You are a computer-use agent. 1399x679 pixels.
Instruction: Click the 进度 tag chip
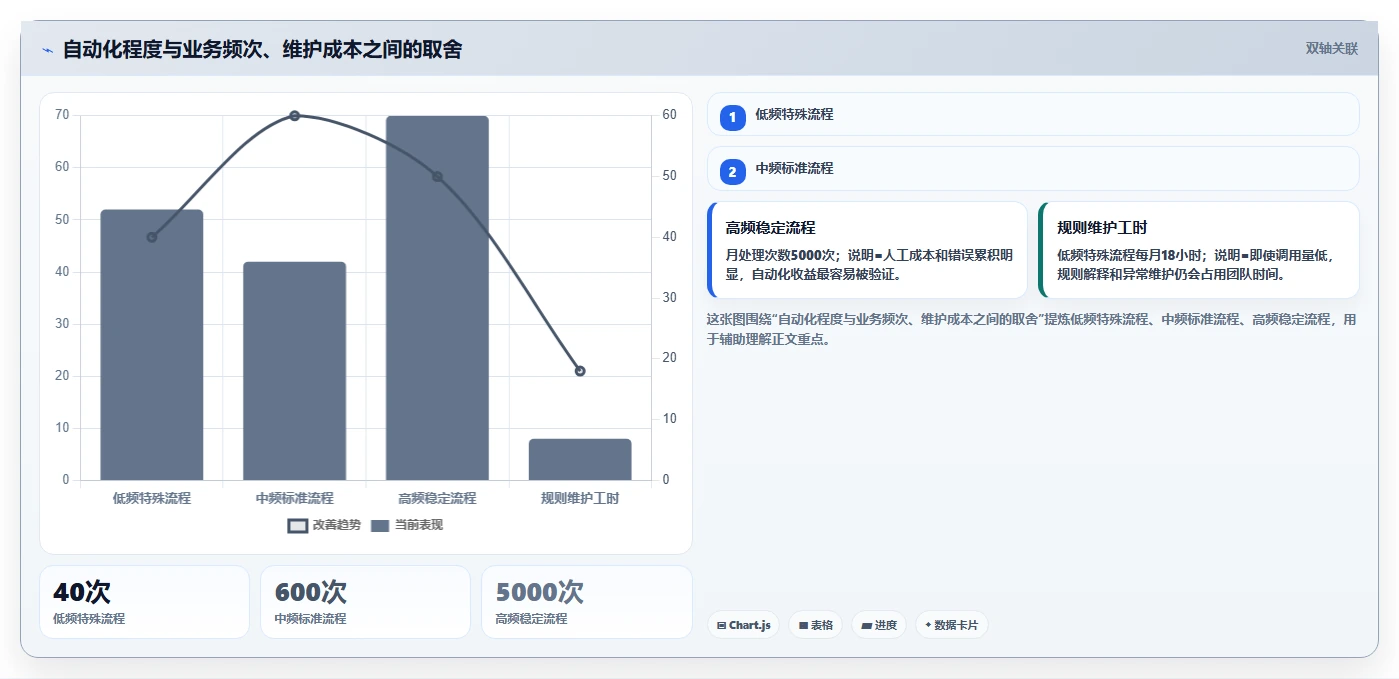click(879, 625)
